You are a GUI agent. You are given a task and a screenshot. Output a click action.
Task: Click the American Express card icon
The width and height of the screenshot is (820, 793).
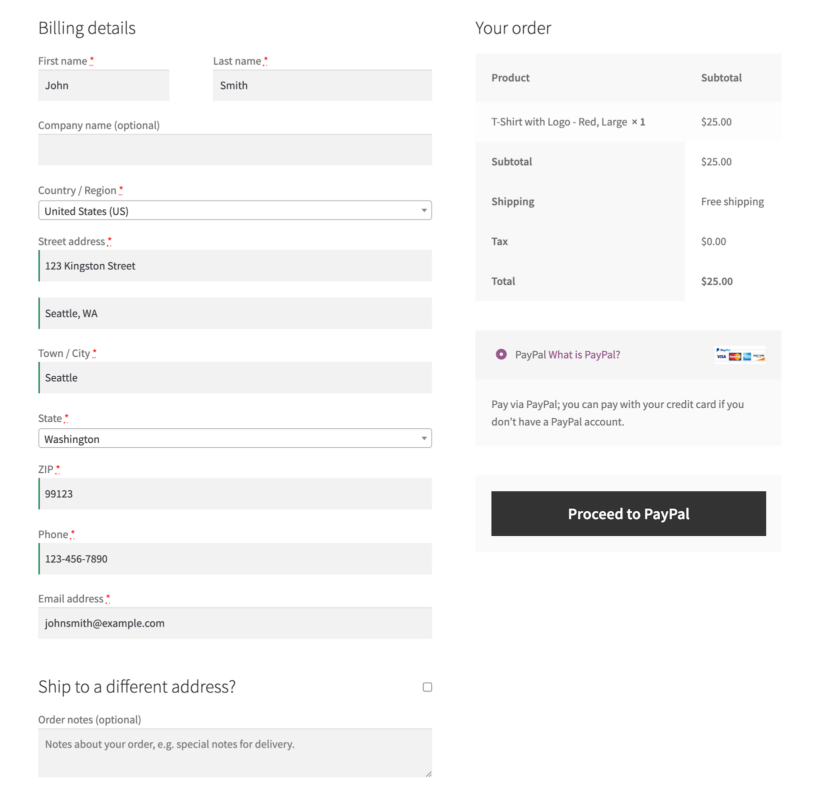[748, 357]
